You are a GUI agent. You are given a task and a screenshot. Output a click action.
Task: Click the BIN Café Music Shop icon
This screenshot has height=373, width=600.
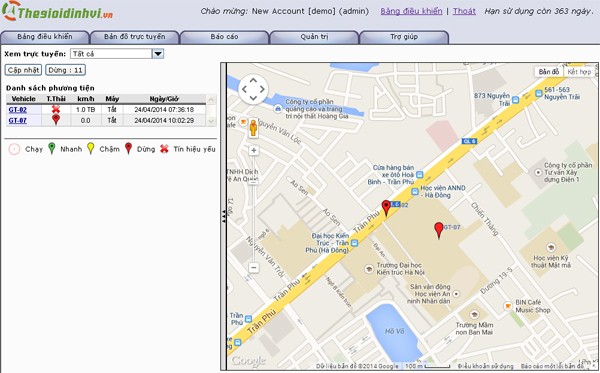pos(508,306)
